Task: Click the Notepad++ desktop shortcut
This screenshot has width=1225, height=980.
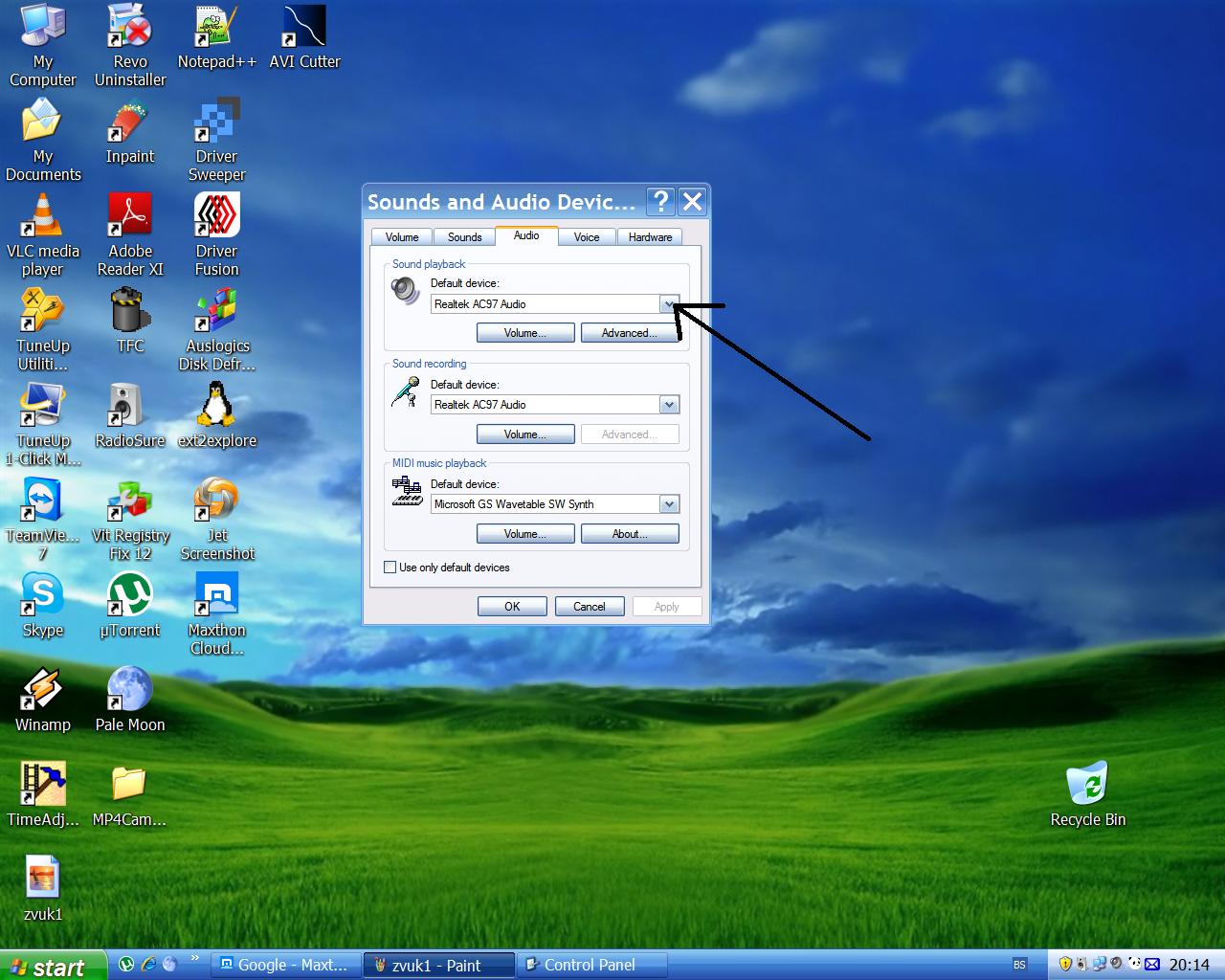Action: point(217,28)
